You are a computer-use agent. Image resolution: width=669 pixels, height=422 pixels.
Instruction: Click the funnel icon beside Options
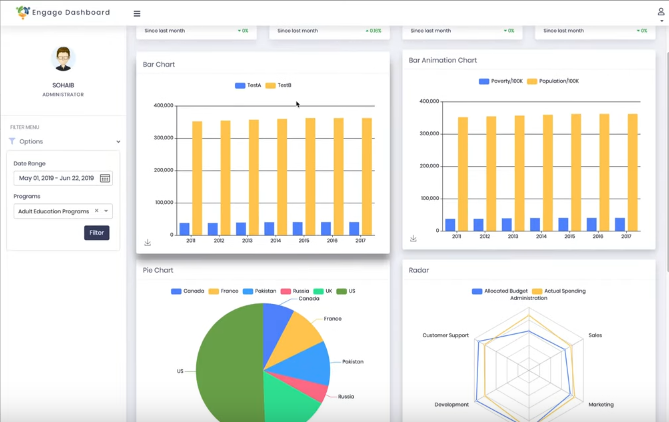12,141
